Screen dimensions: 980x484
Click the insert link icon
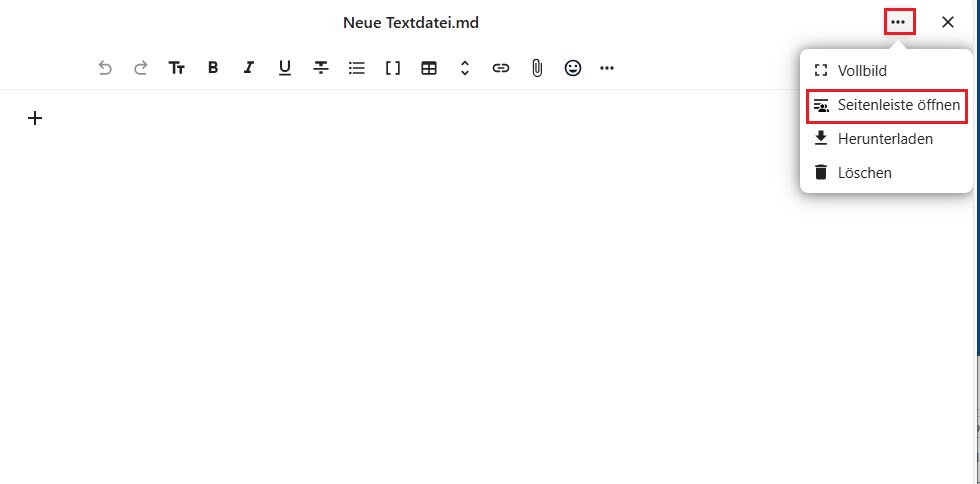501,68
